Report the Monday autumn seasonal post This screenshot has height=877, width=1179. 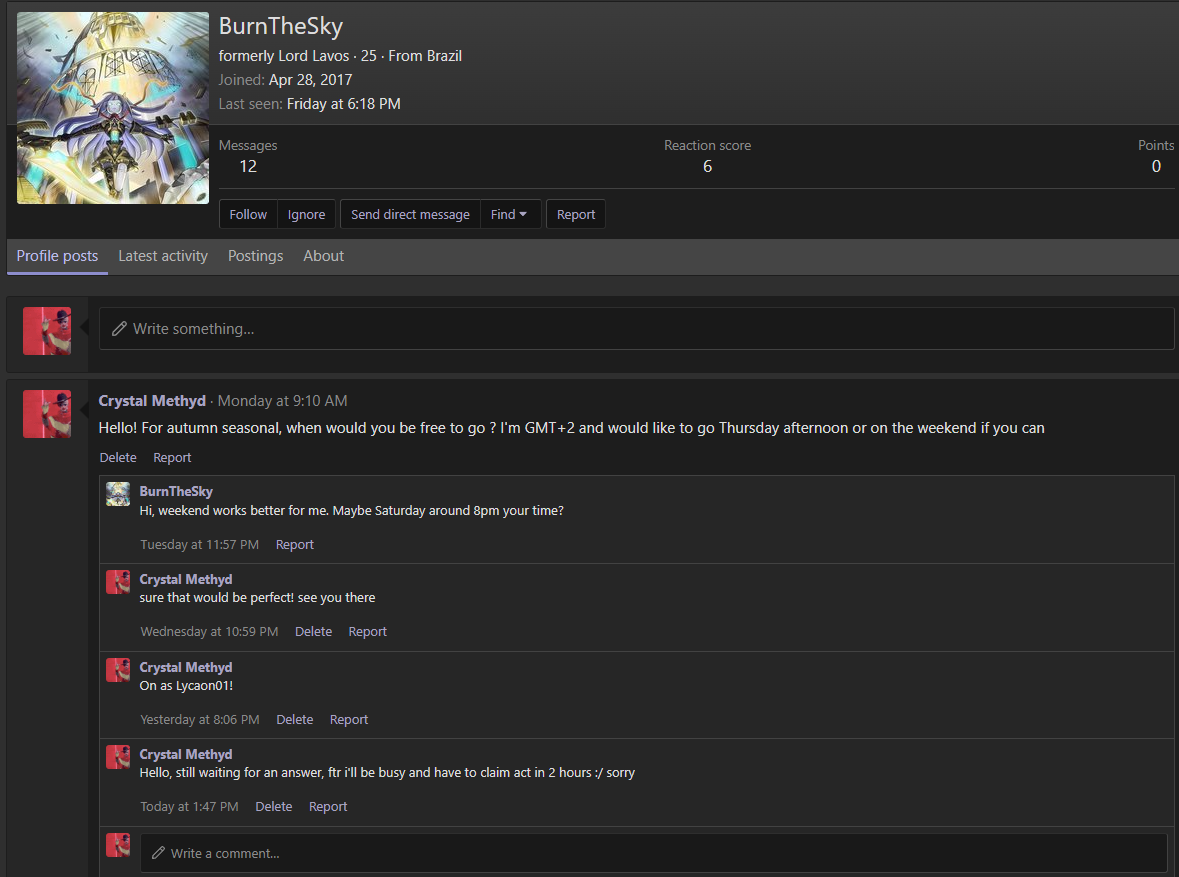point(172,457)
